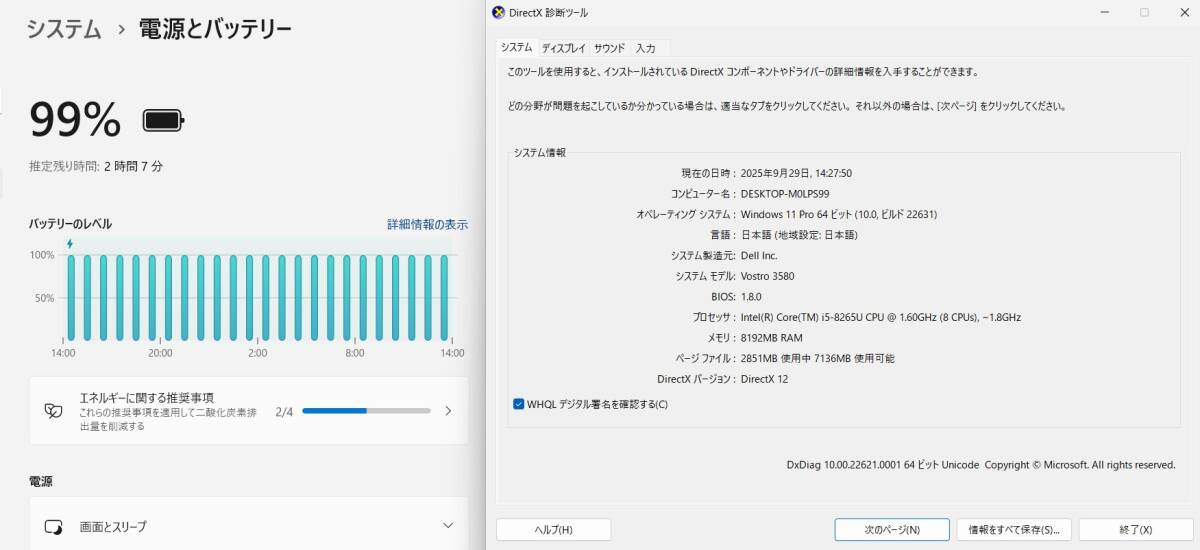Minimize the DirectX diagnostic tool window

pos(1103,12)
